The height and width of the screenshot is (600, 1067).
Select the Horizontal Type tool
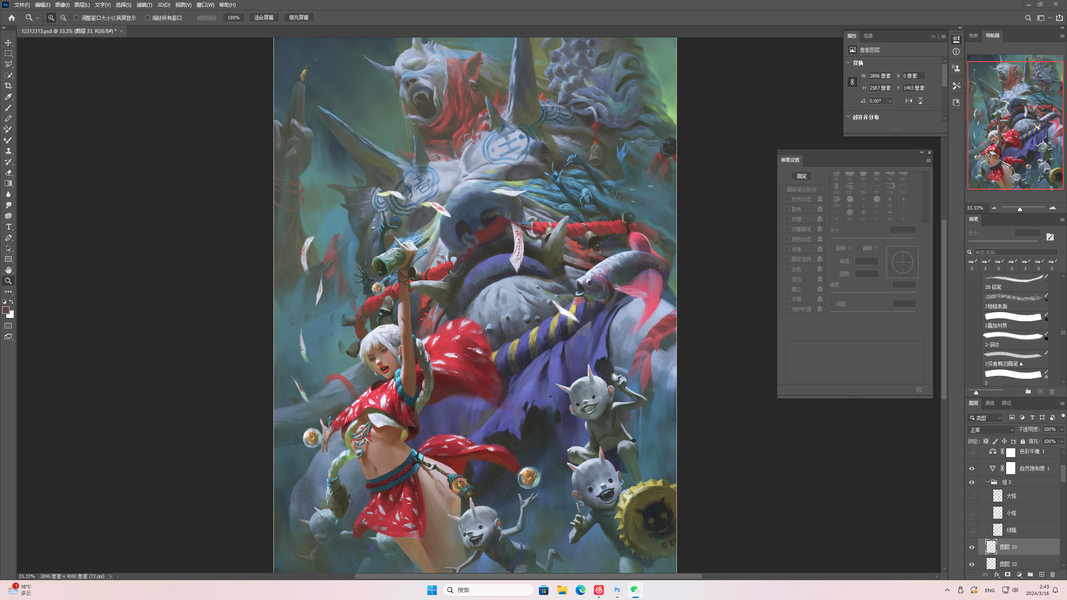pos(8,227)
